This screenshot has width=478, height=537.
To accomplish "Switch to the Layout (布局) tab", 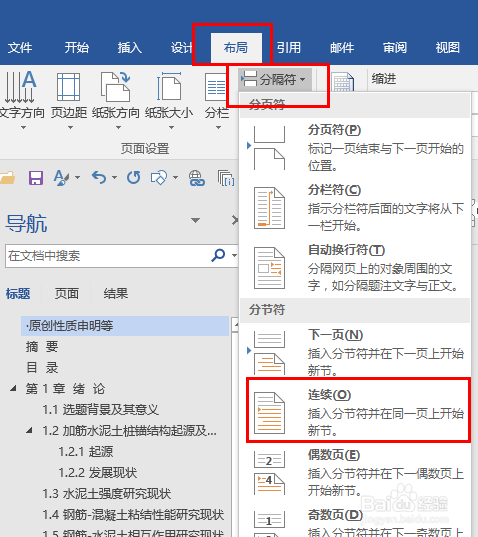I will click(x=236, y=48).
